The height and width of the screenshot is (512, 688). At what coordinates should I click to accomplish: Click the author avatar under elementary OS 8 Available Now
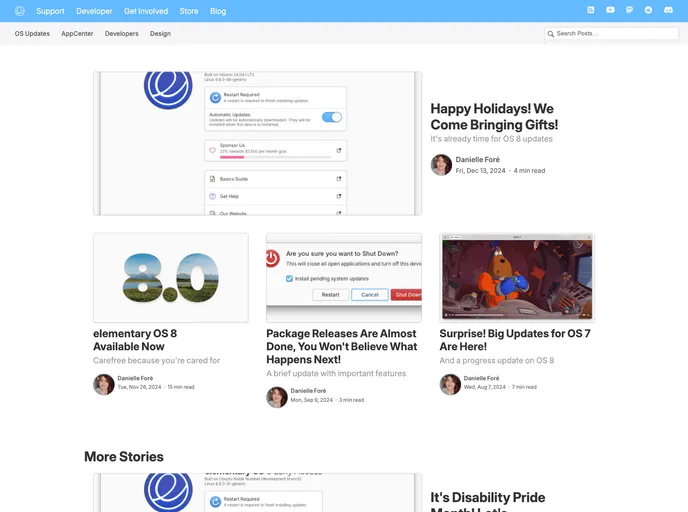click(104, 384)
